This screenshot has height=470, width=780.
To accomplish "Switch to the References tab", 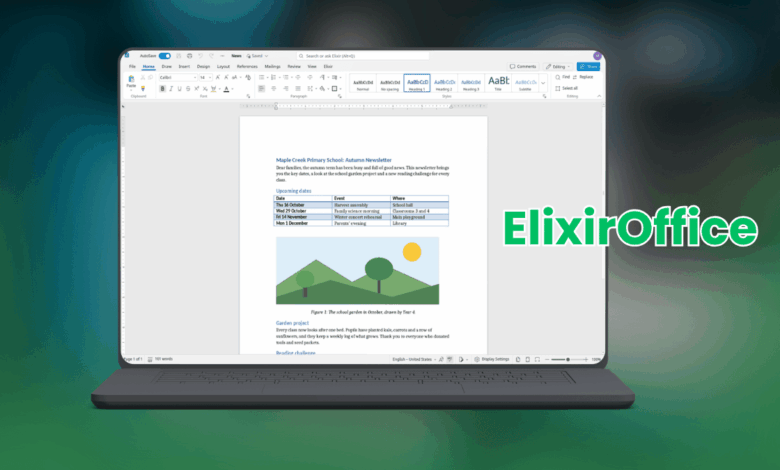I will pyautogui.click(x=247, y=66).
